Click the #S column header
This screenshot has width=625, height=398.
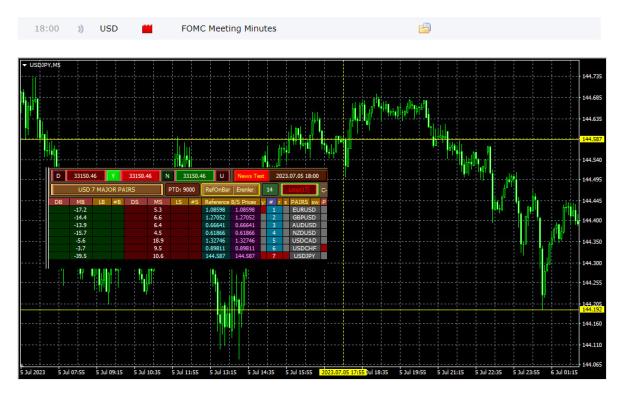click(x=195, y=202)
